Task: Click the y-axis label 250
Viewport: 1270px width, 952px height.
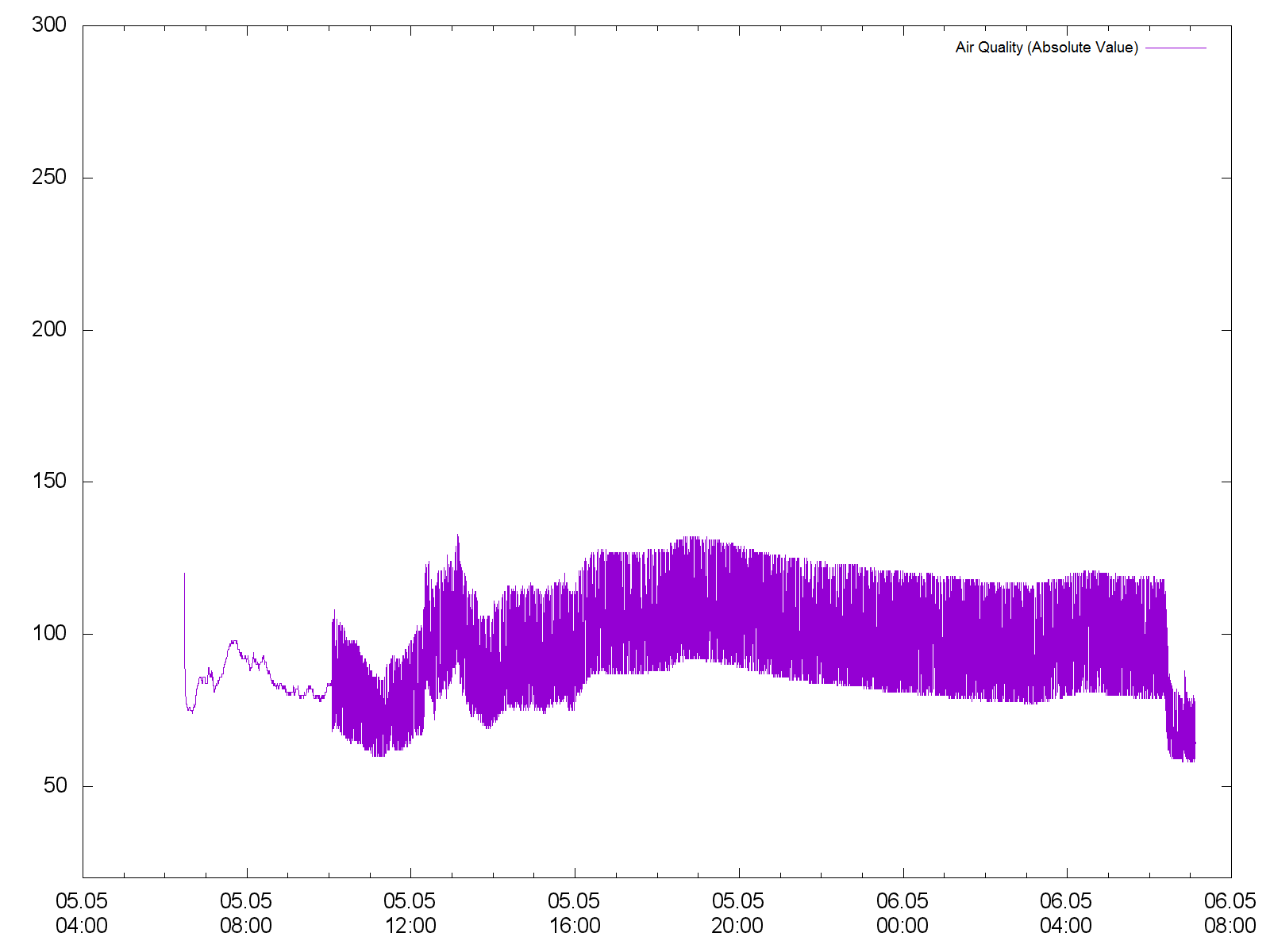Action: 49,178
